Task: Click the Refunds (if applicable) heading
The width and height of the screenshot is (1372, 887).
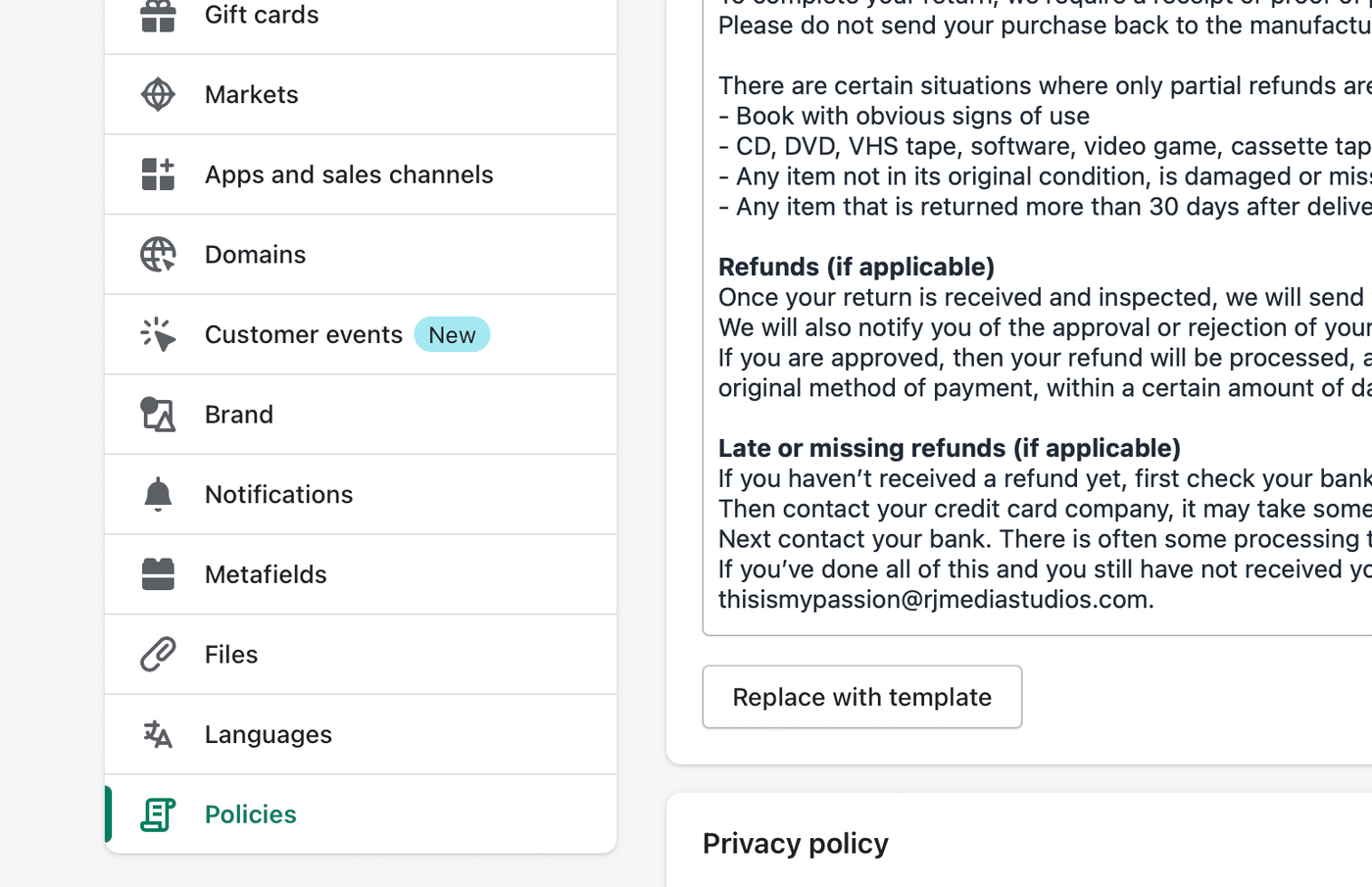Action: 857,267
